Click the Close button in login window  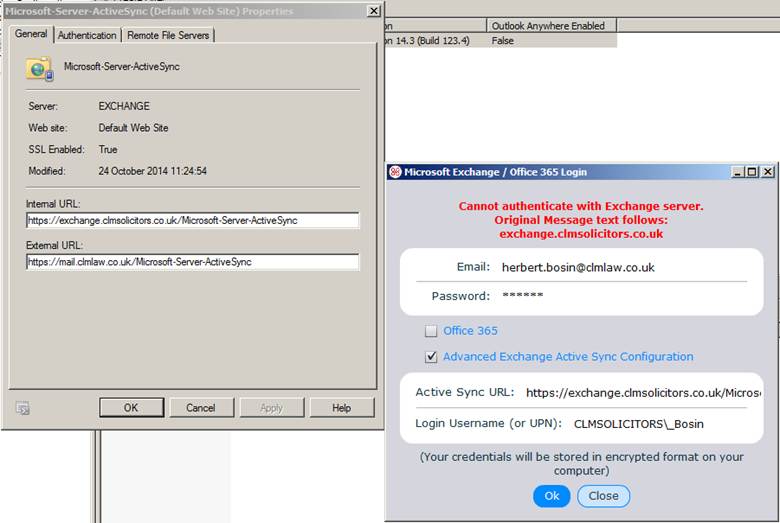click(x=603, y=496)
